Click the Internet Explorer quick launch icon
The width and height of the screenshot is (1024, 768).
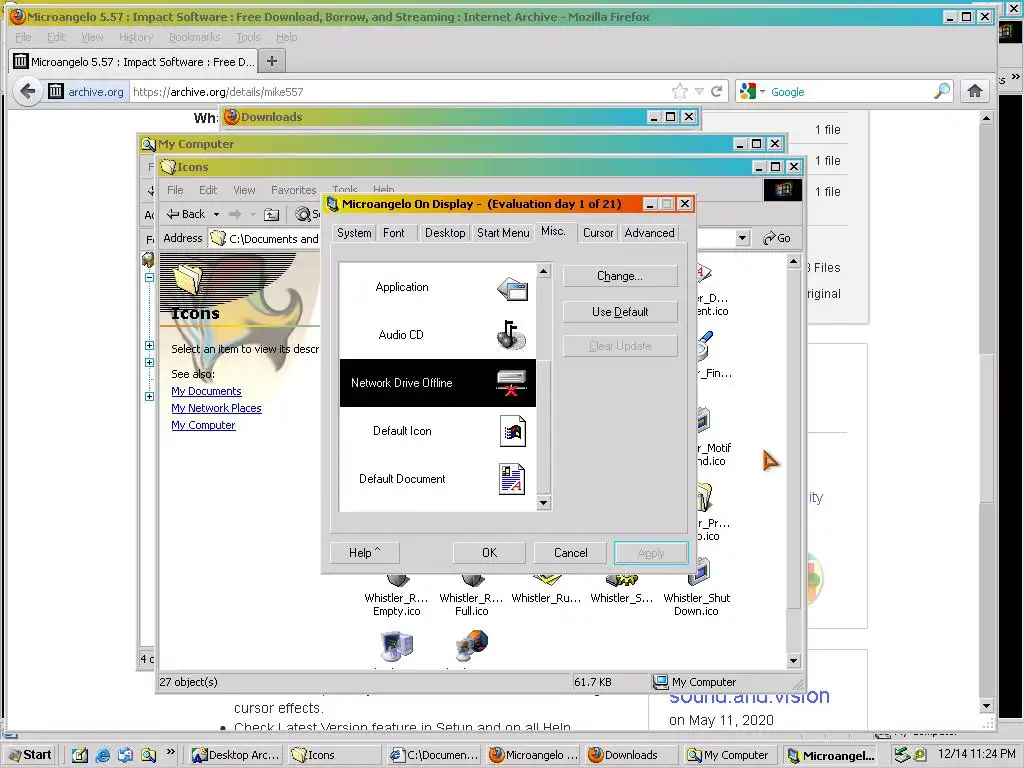click(103, 755)
